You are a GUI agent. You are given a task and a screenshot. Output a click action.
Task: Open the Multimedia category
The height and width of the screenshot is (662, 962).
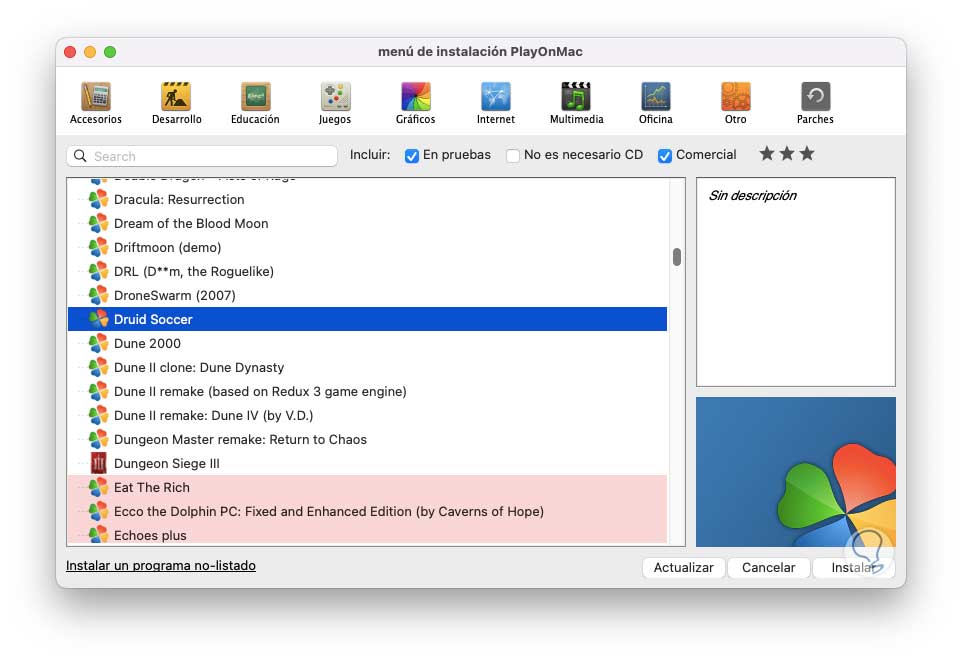(x=576, y=102)
